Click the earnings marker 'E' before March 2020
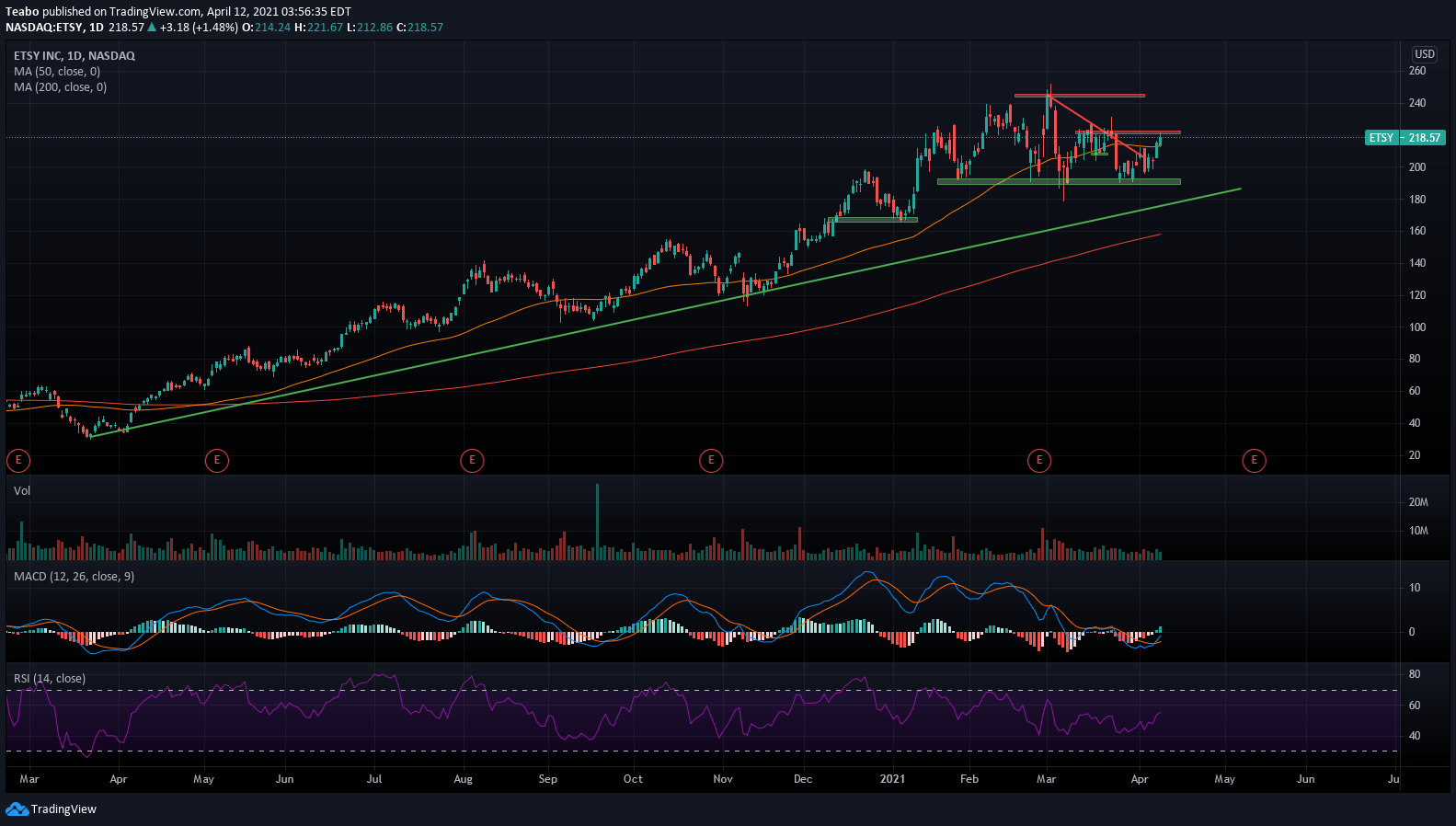Viewport: 1456px width, 826px height. click(17, 461)
